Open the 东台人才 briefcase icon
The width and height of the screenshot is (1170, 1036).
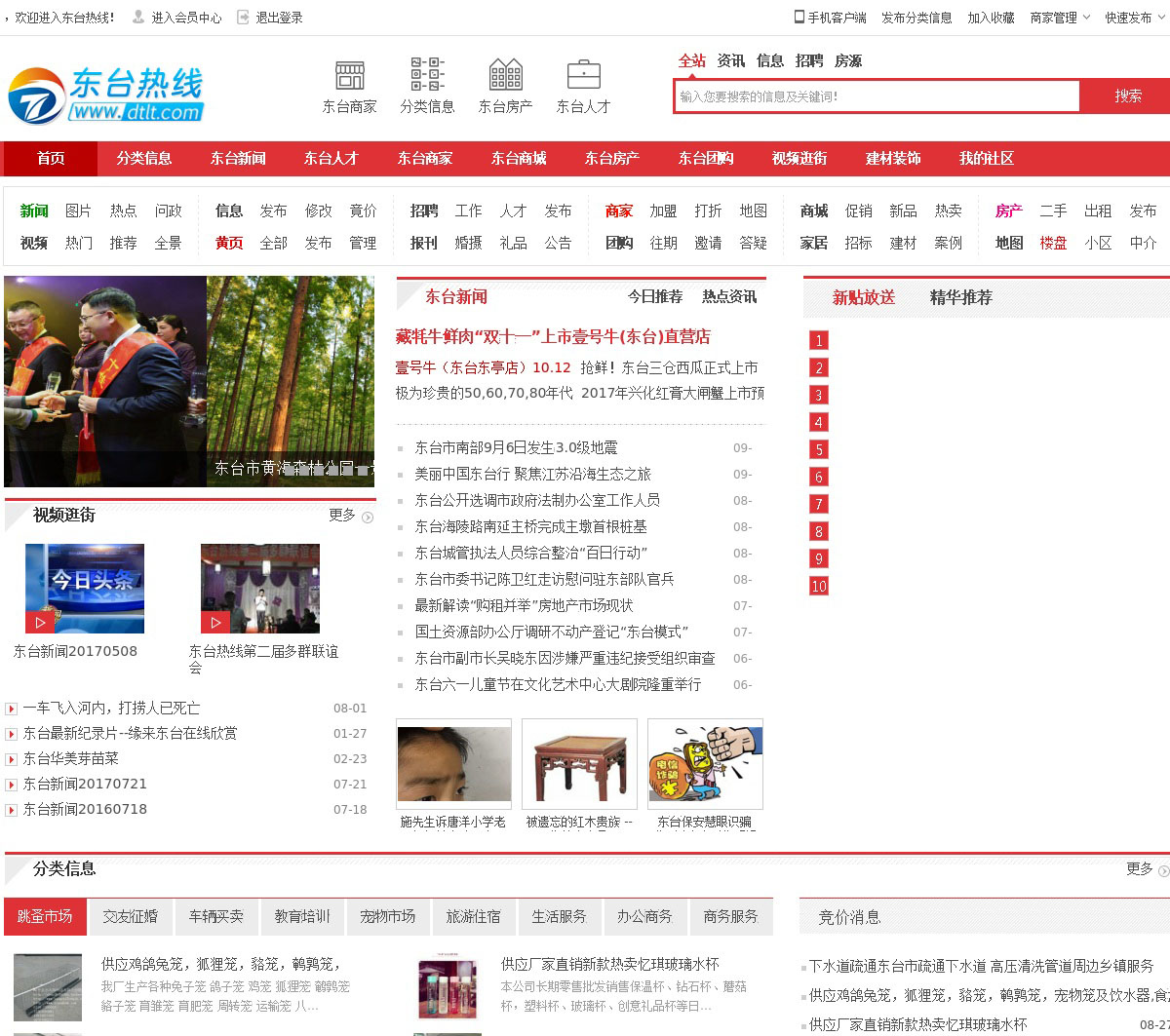(583, 76)
